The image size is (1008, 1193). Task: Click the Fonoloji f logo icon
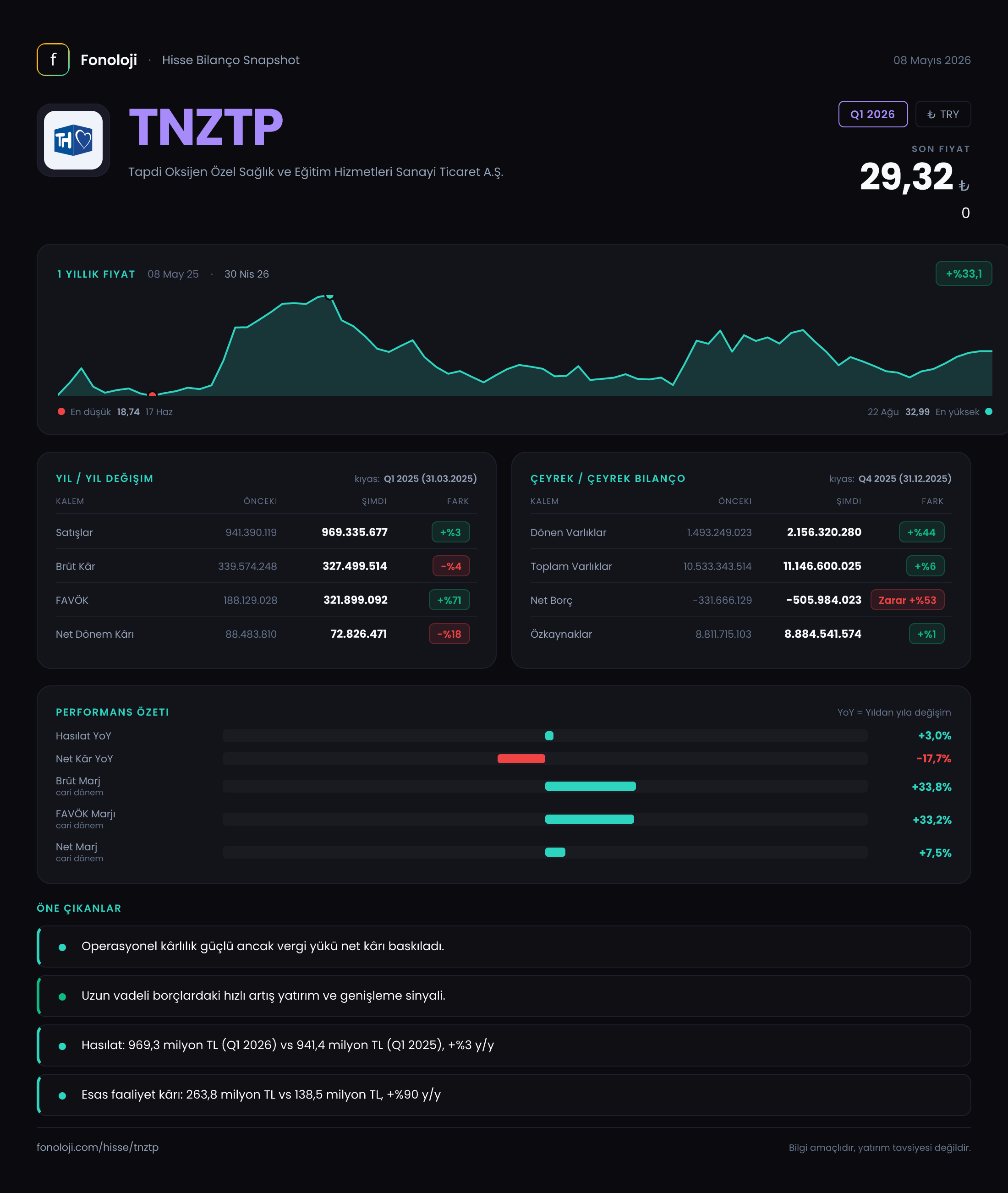coord(53,60)
